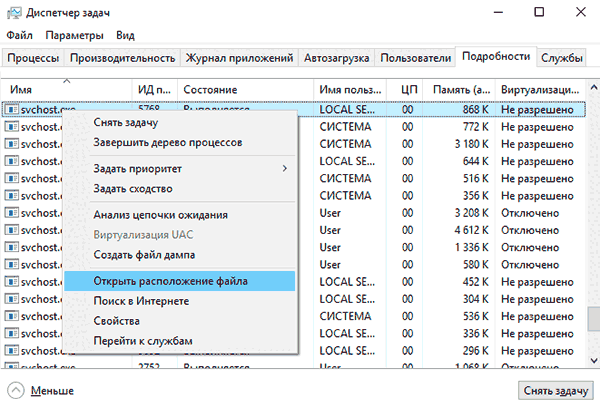Click the svchost icon in the 3 208 K row
This screenshot has height=408, width=600.
(12, 213)
